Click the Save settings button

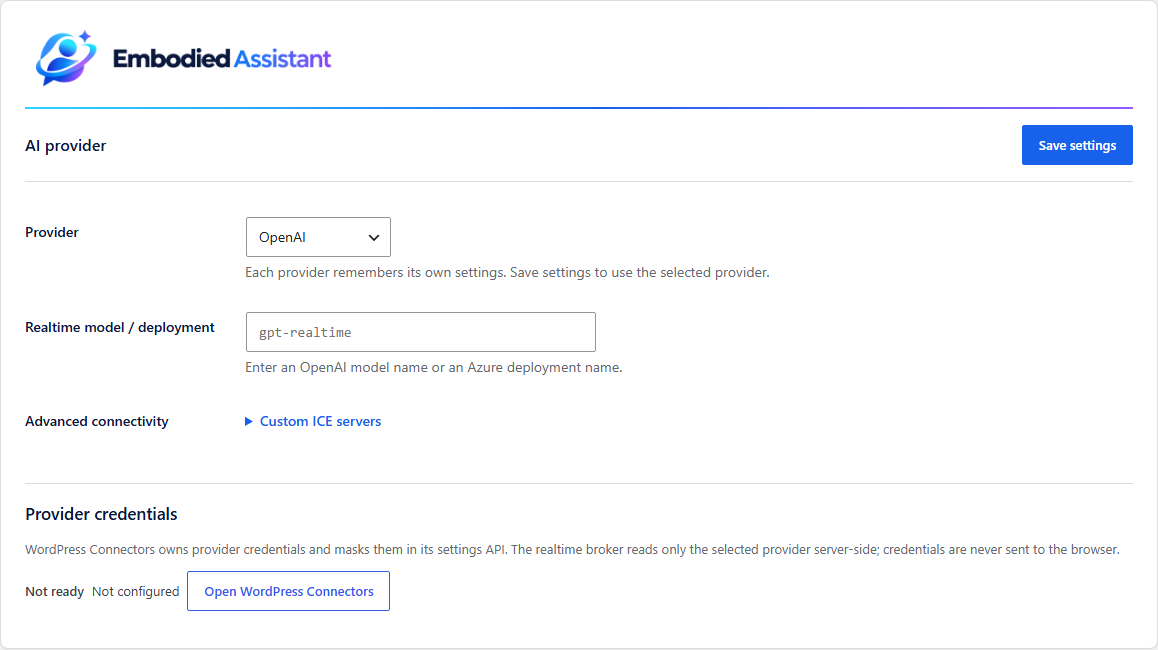1077,146
